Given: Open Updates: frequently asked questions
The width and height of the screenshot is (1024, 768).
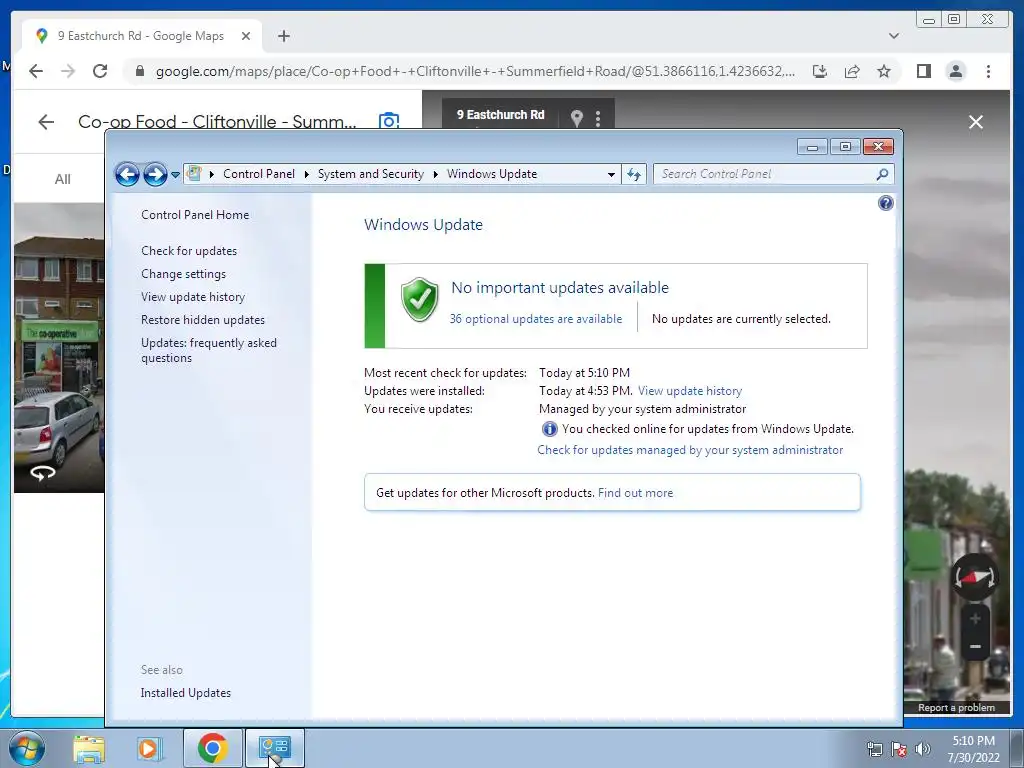Looking at the screenshot, I should tap(208, 350).
